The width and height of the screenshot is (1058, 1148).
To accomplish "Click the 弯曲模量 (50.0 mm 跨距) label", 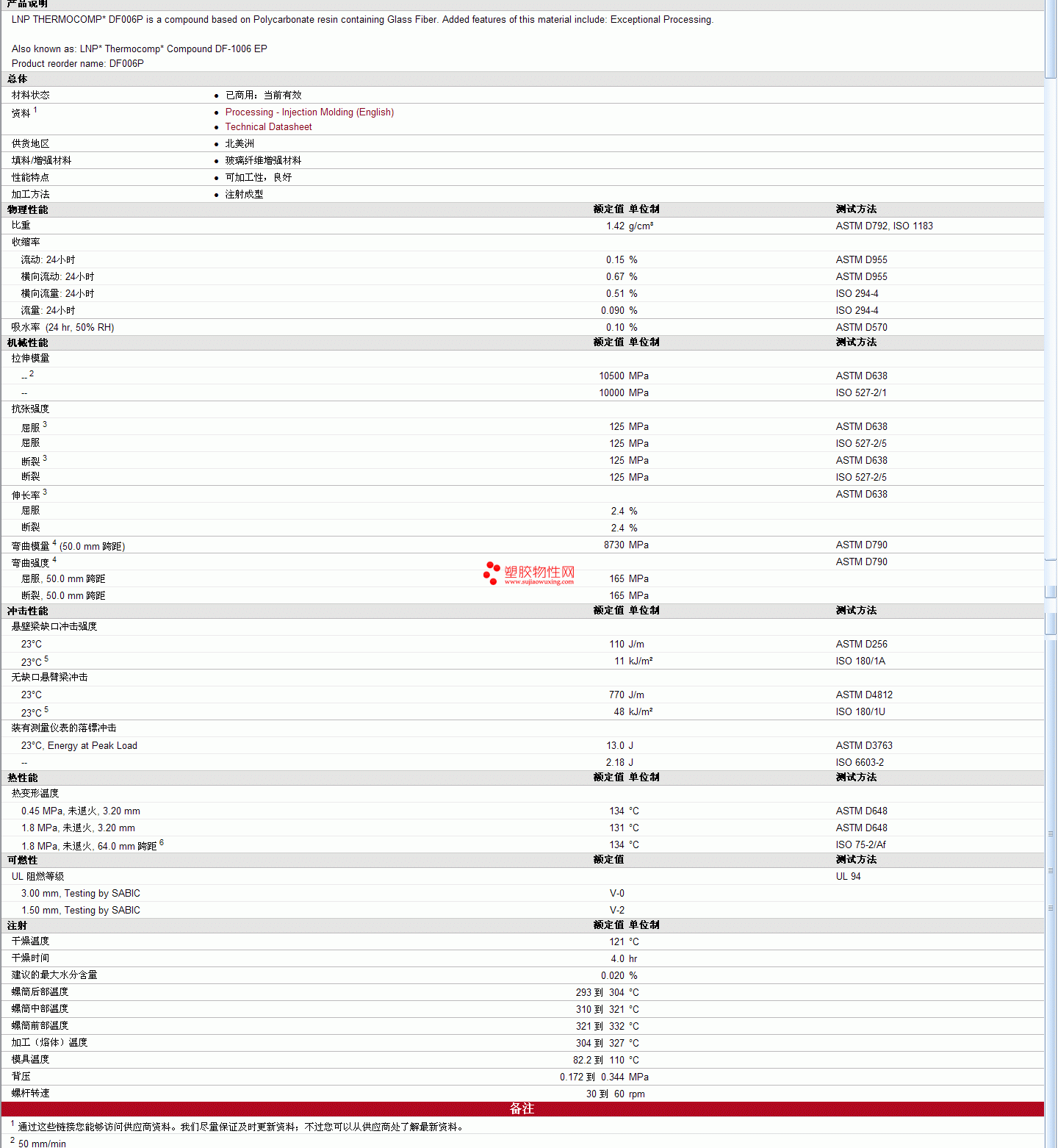I will click(x=68, y=546).
